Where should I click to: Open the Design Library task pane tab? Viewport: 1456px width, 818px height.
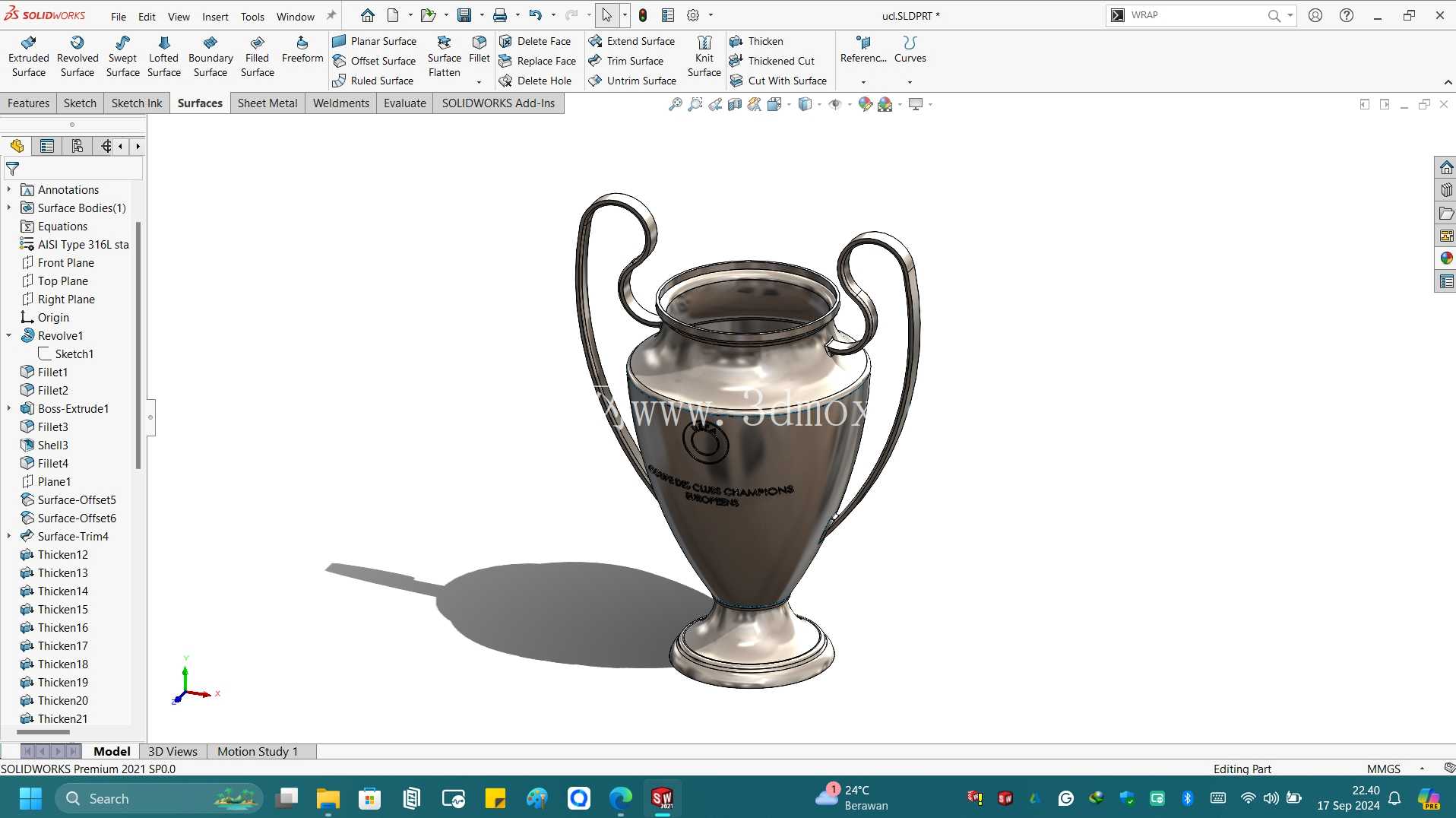click(x=1446, y=190)
